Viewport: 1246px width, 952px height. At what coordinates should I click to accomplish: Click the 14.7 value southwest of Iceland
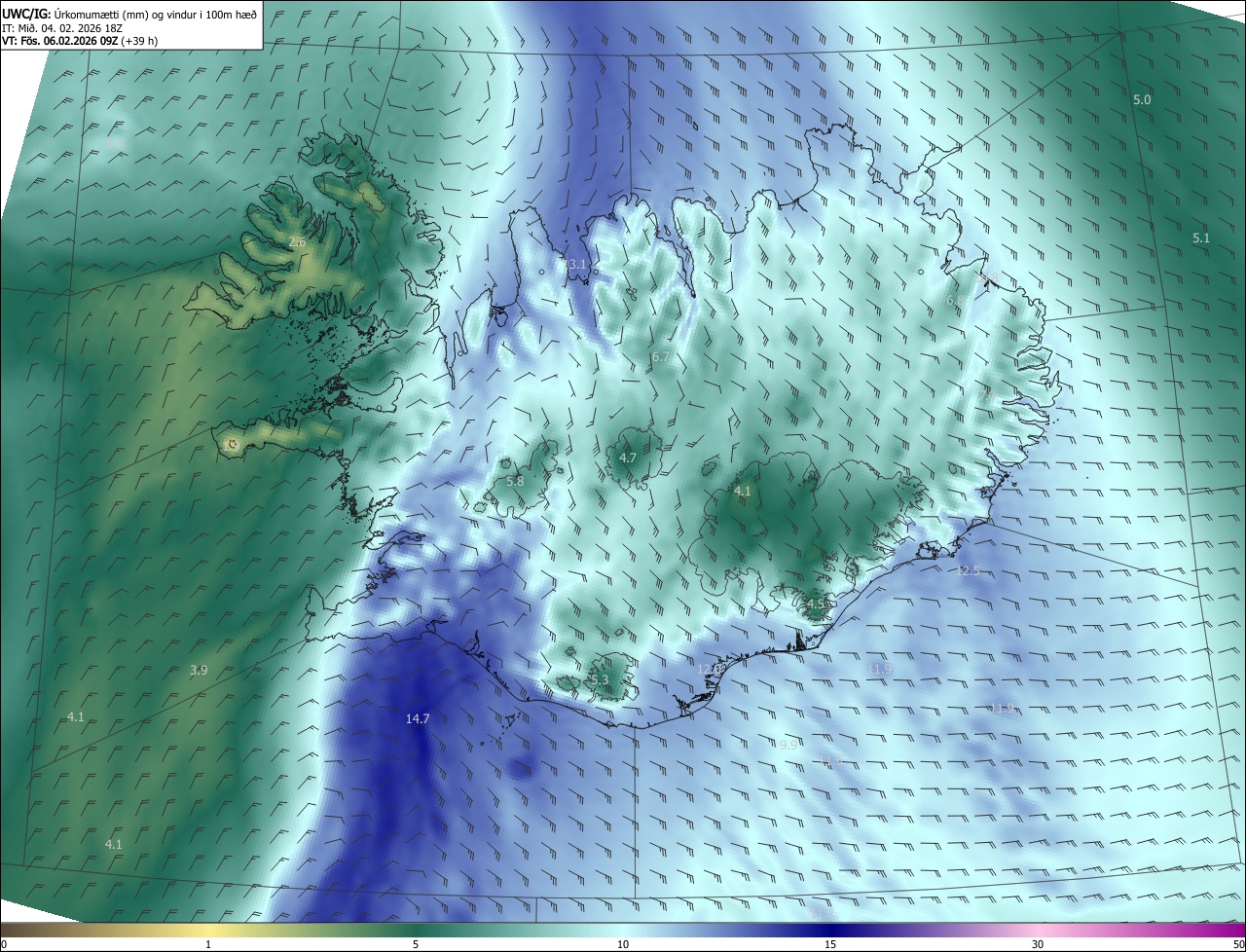418,719
